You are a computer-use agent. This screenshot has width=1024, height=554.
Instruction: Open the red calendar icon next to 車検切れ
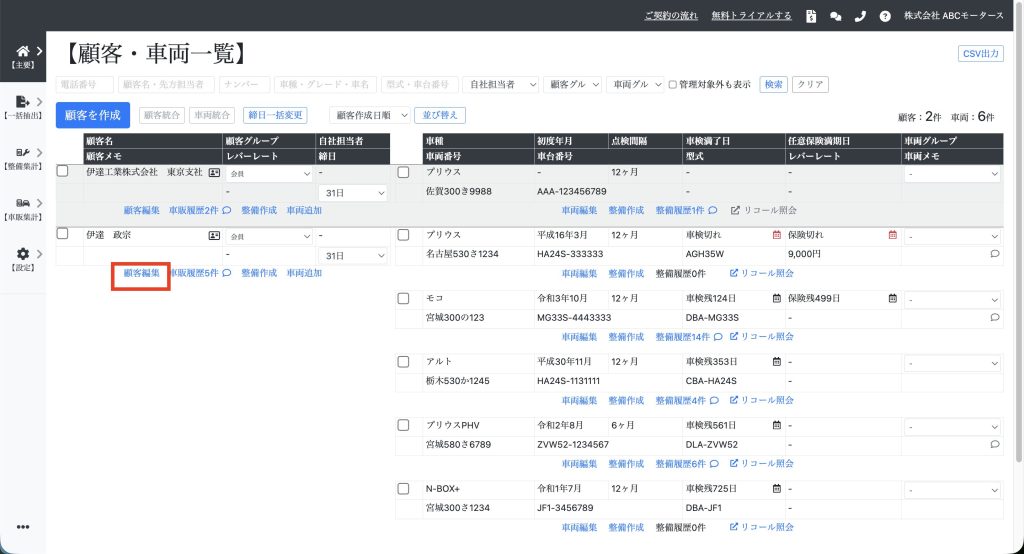point(776,236)
